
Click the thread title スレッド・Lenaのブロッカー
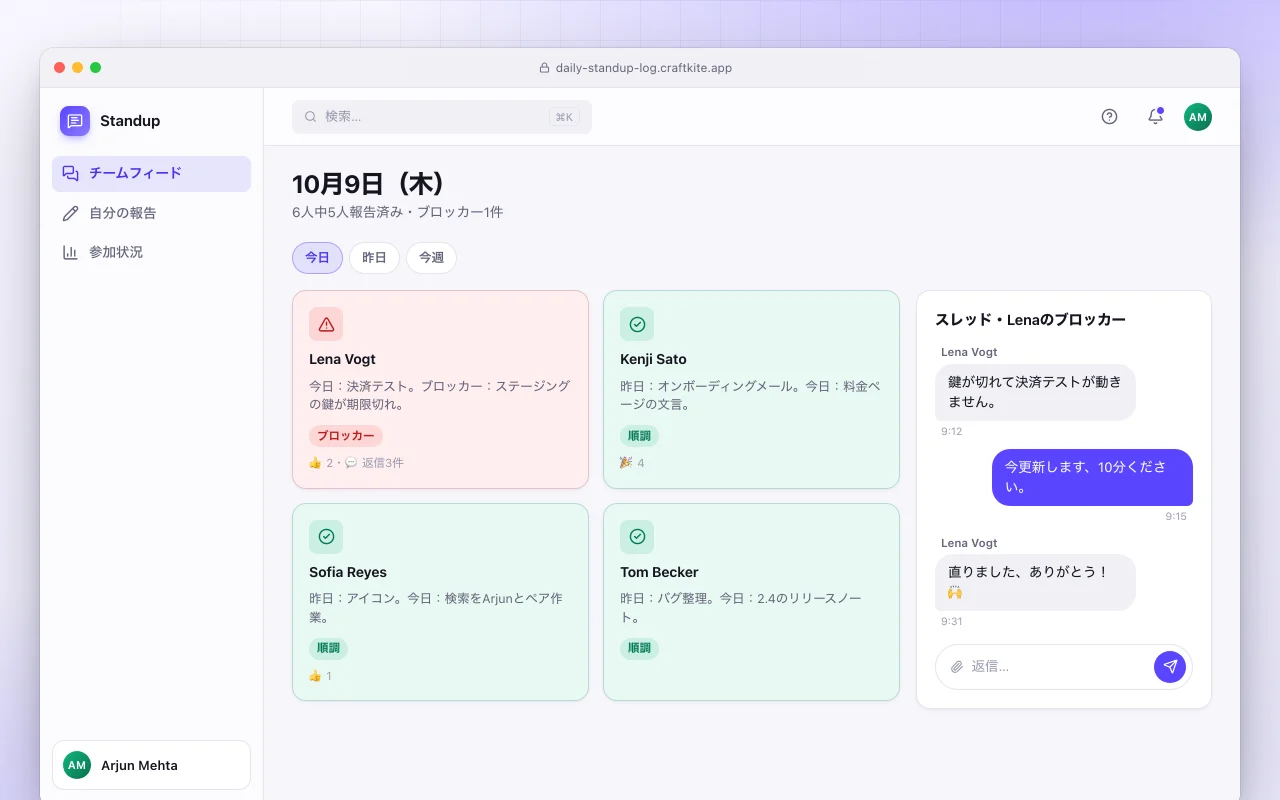[1030, 320]
